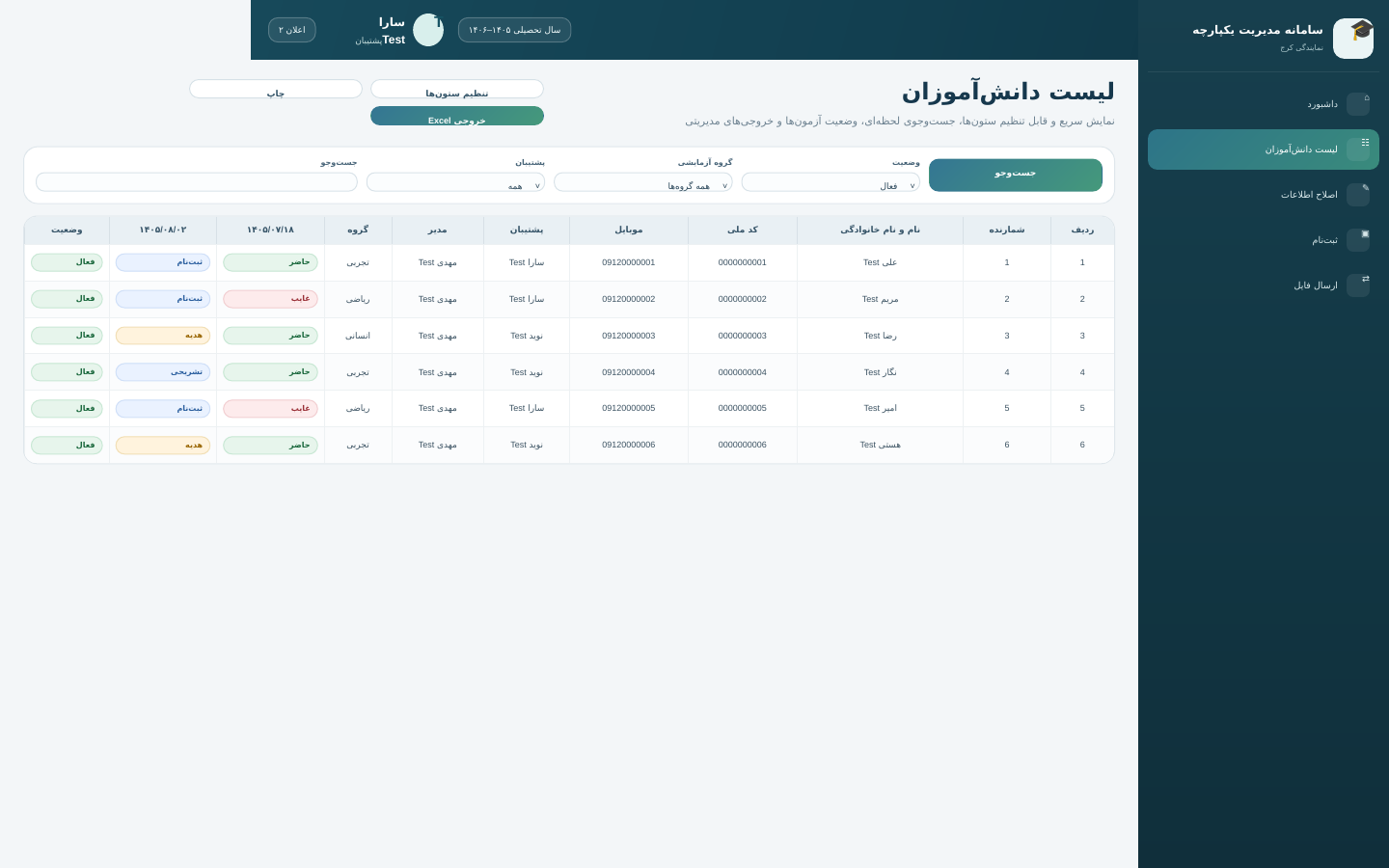Click تشریحی badge in نگار Test row
This screenshot has height=868, width=1389.
point(163,372)
